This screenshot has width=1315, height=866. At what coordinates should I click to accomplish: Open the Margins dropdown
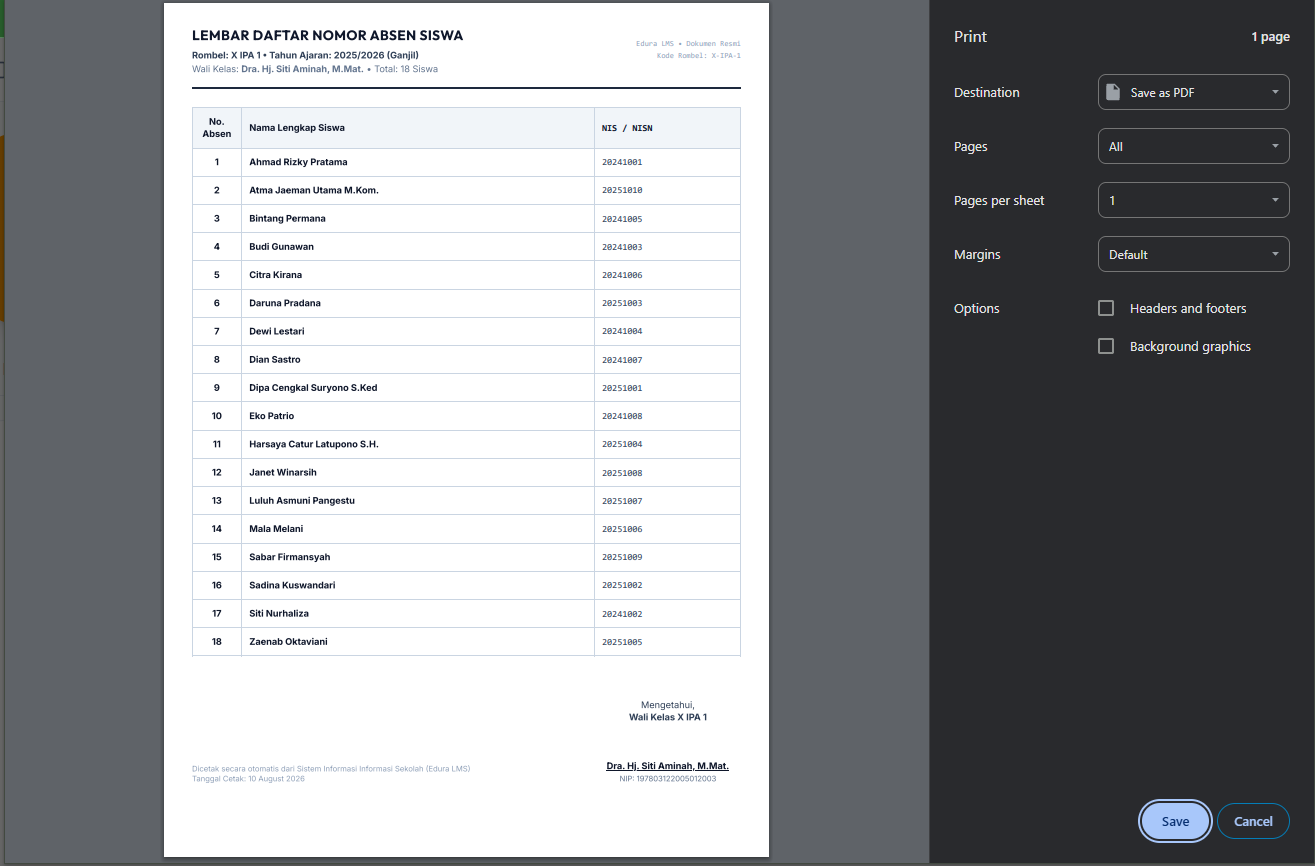tap(1193, 254)
